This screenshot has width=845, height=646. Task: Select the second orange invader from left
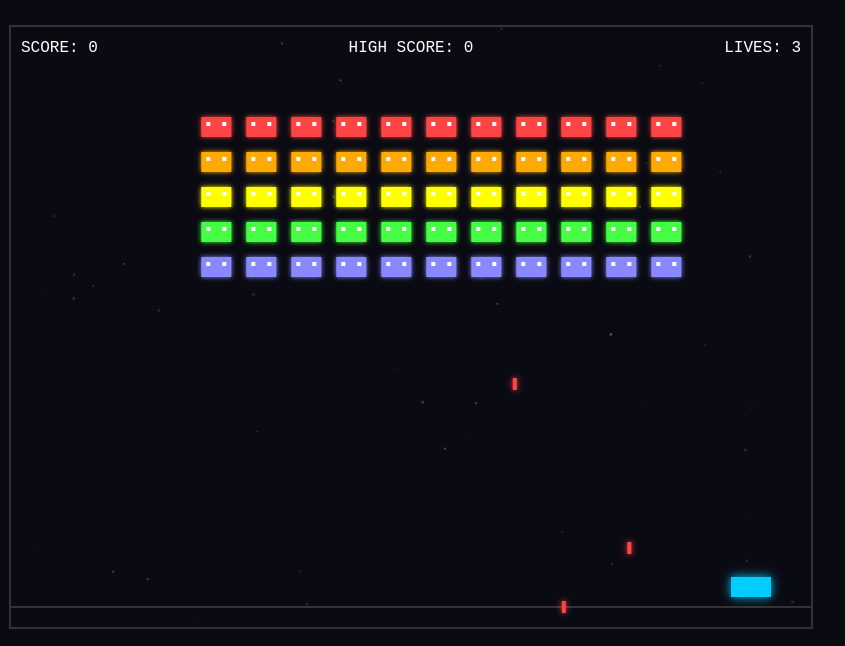point(261,162)
